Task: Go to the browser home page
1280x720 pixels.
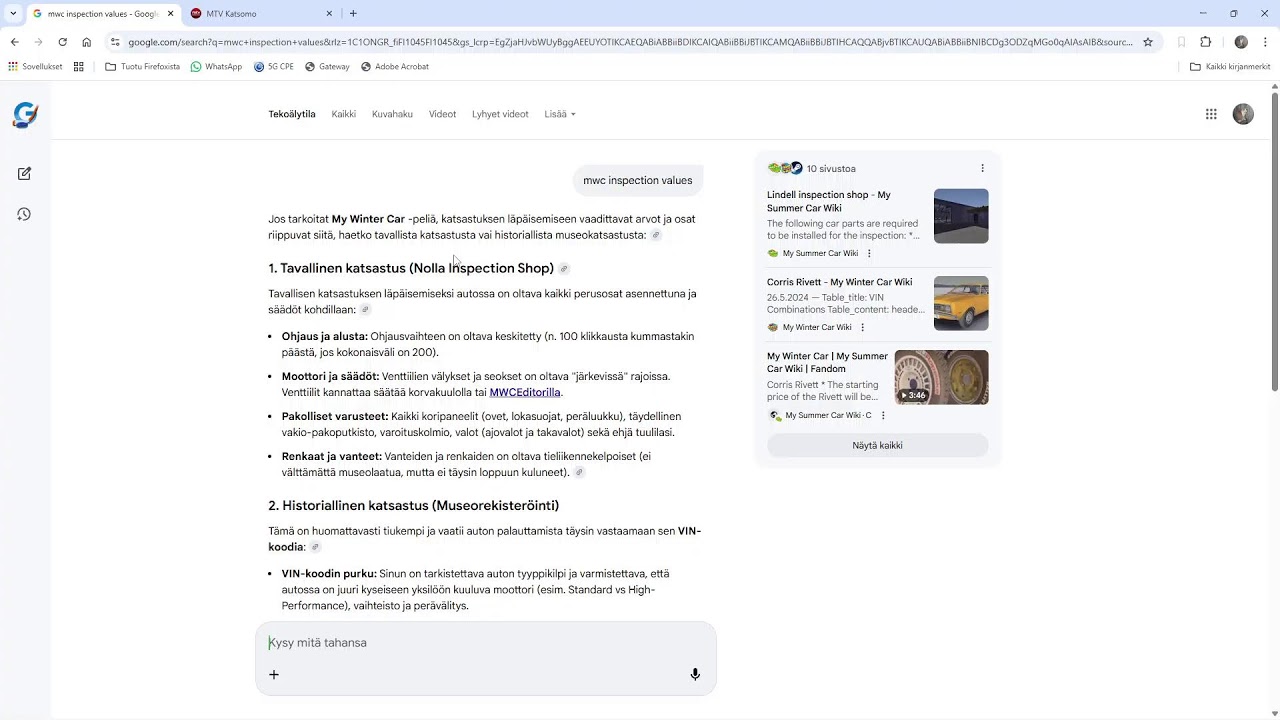Action: [x=87, y=42]
